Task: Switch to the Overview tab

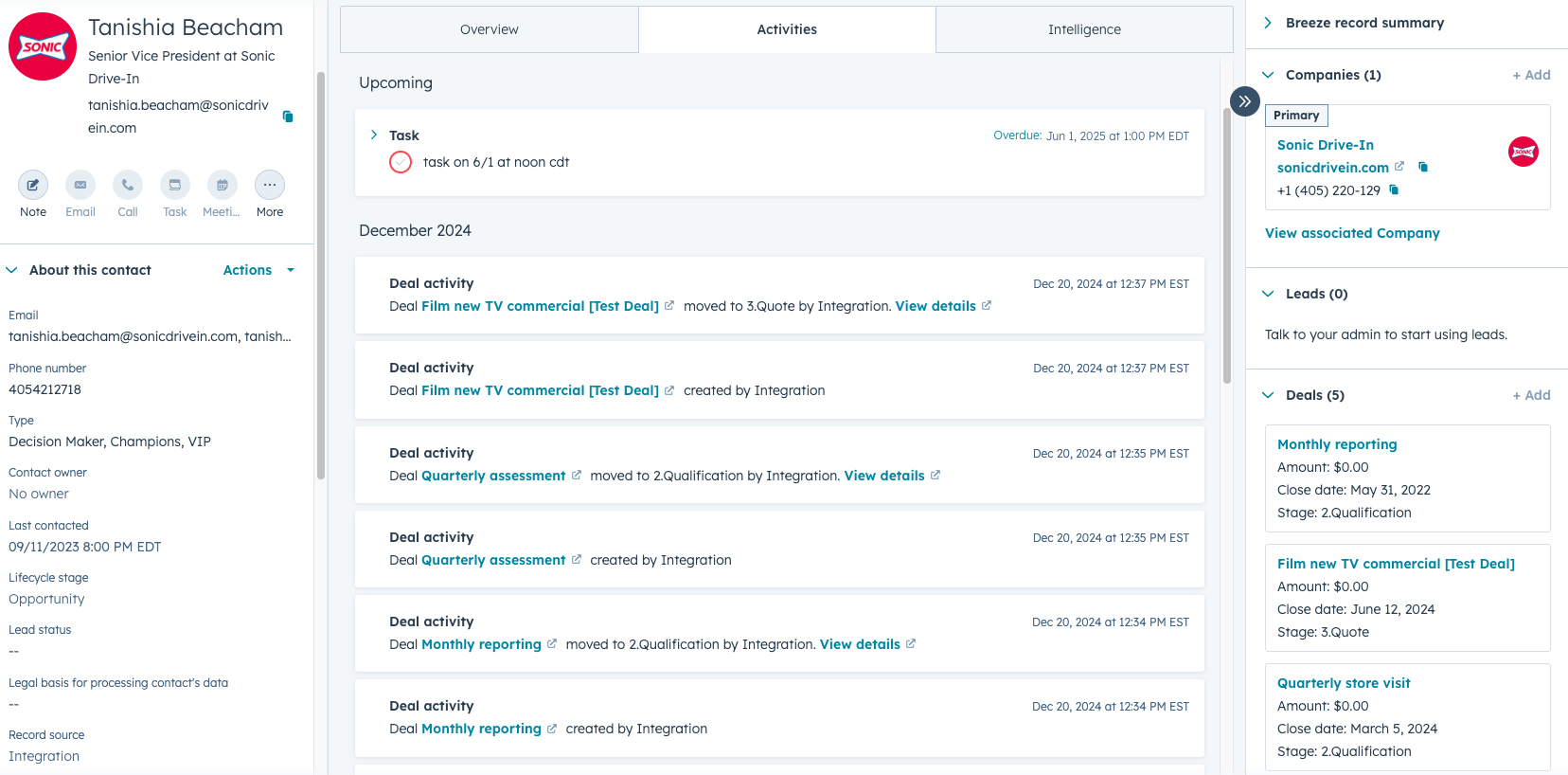Action: [490, 29]
